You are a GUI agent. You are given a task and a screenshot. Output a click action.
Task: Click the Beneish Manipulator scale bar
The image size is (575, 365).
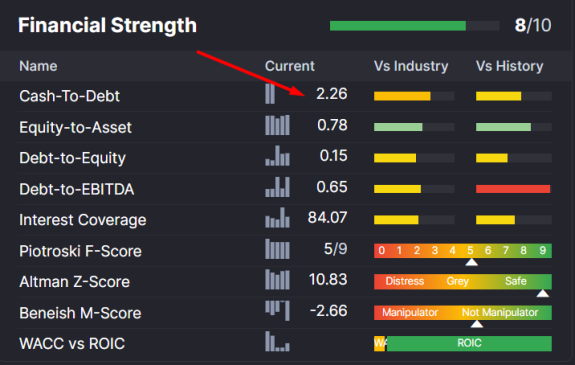463,313
